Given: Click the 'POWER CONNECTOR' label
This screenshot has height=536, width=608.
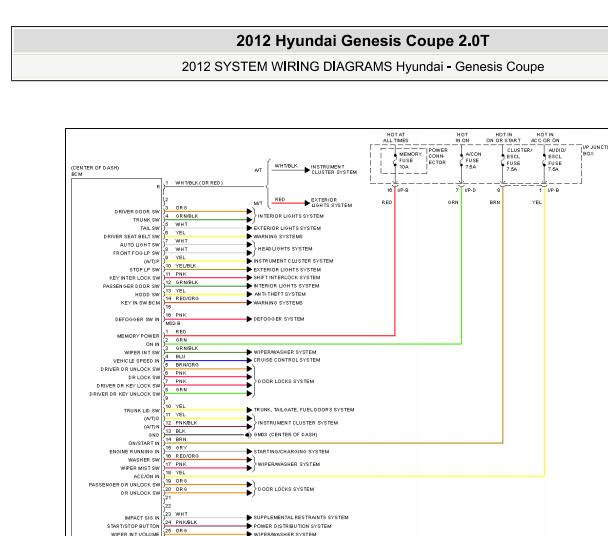Looking at the screenshot, I should point(438,156).
